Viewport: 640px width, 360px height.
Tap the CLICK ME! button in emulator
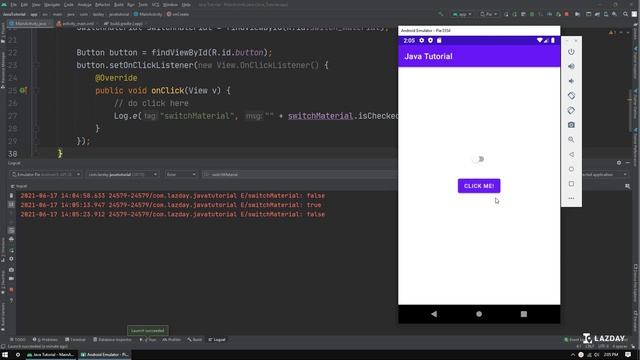479,186
